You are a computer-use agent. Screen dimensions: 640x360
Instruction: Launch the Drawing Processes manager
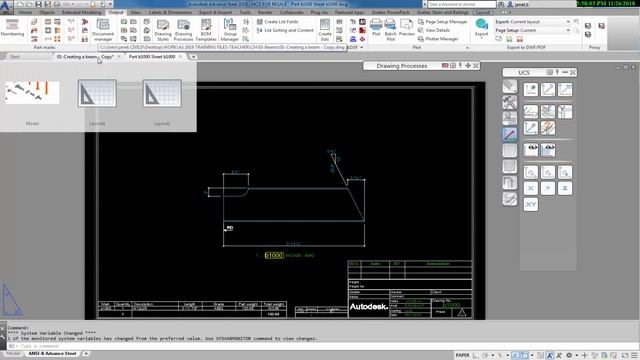pyautogui.click(x=183, y=30)
